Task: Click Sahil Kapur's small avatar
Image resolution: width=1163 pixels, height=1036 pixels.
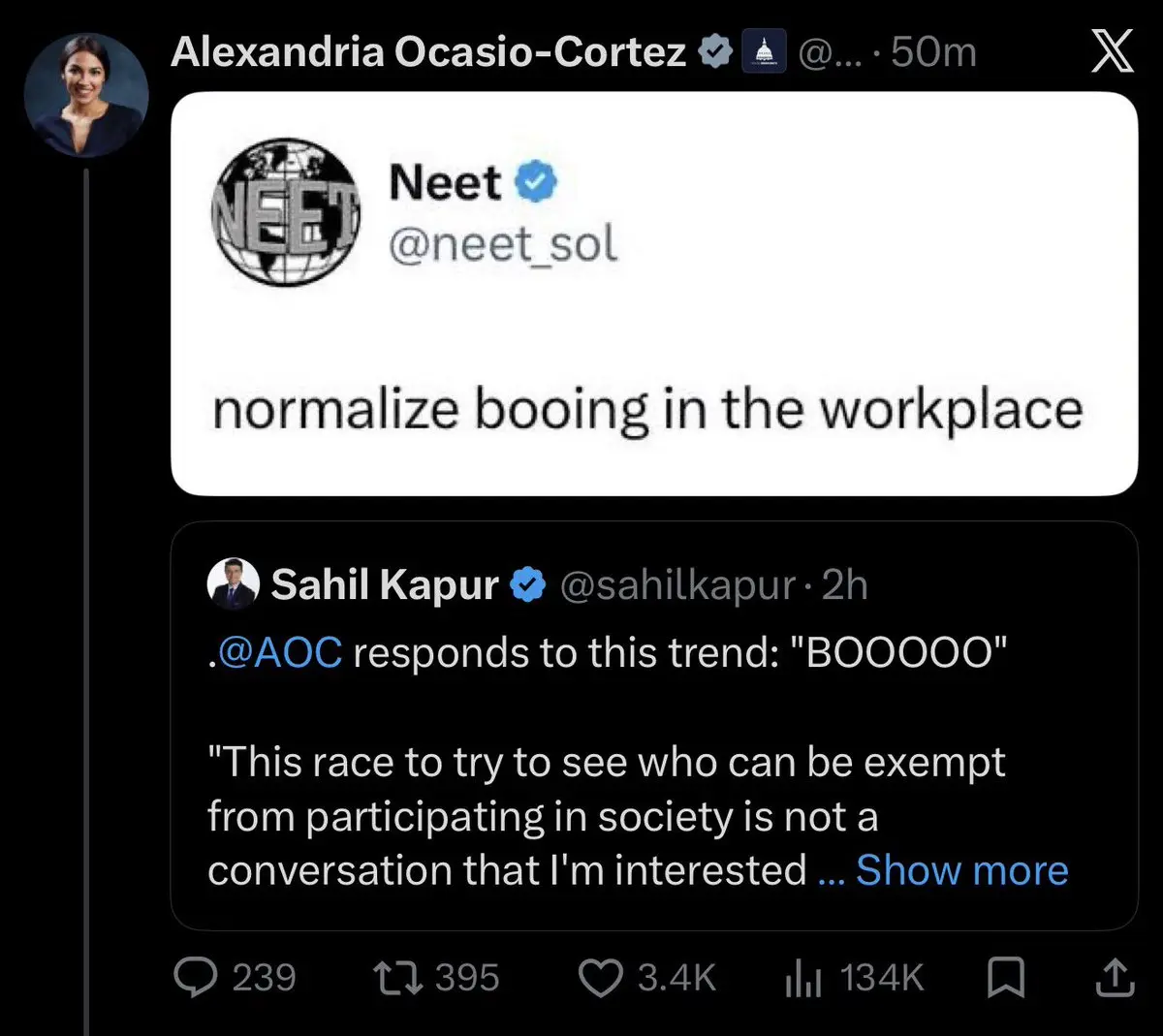Action: pos(234,583)
